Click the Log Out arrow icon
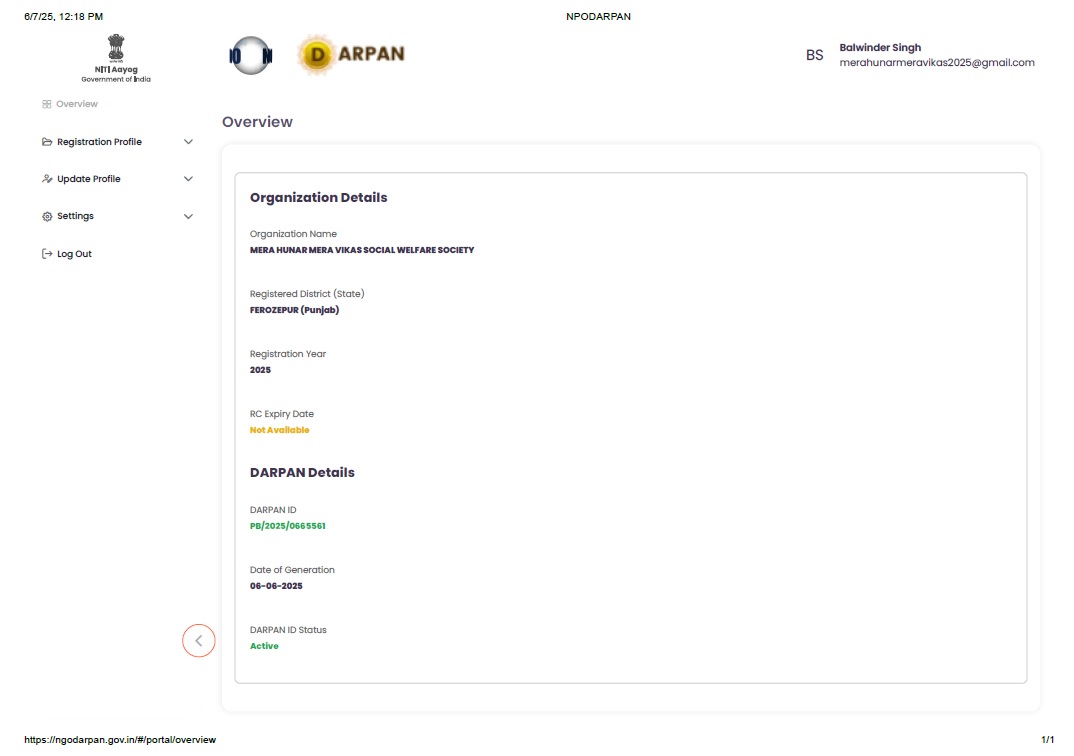Screen dimensions: 1074x756 pyautogui.click(x=47, y=253)
